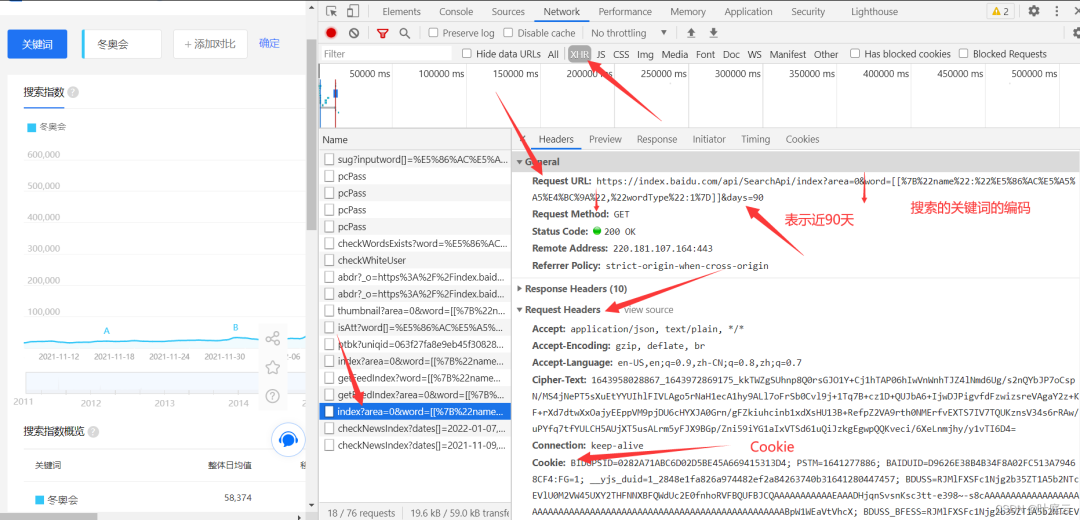This screenshot has width=1080, height=520.
Task: Close the request details panel
Action: 521,138
